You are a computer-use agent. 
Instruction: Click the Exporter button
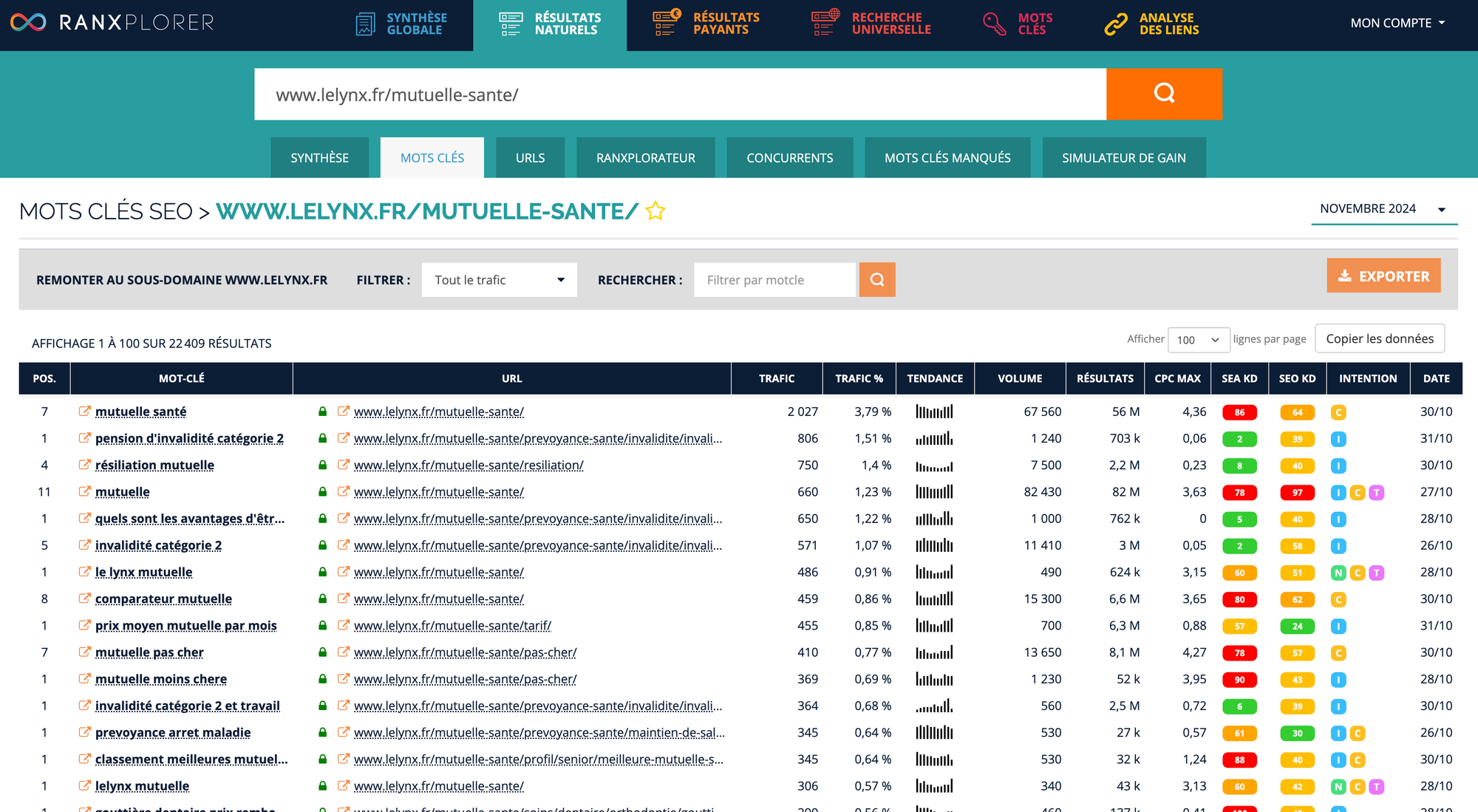point(1383,276)
